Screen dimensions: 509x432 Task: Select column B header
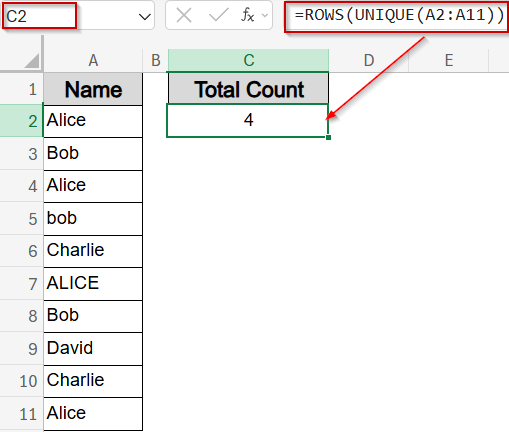coord(156,60)
